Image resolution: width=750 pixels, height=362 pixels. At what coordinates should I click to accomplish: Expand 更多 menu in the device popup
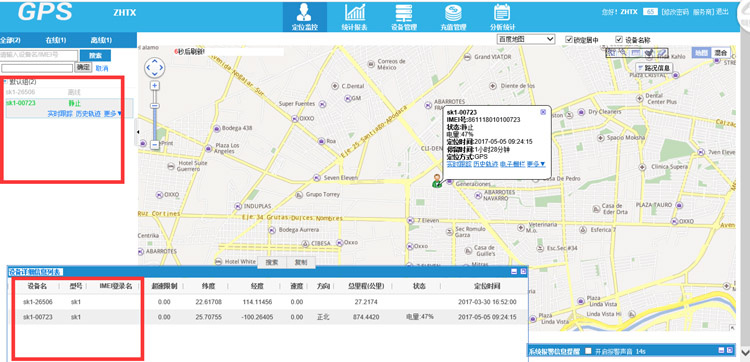coord(536,164)
